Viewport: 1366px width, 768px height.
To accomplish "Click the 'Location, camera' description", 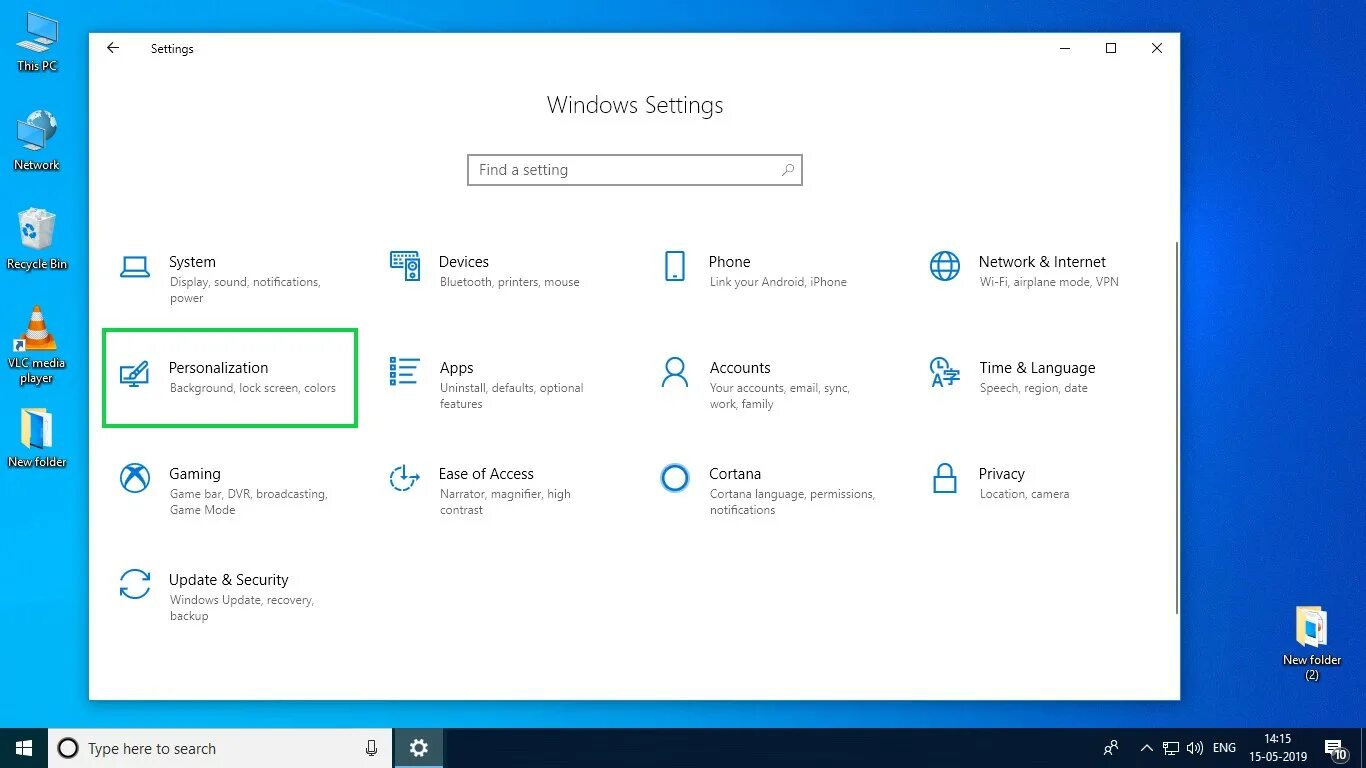I will point(1024,494).
